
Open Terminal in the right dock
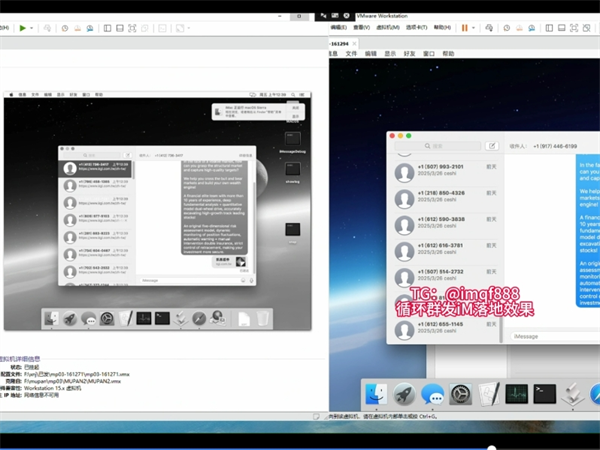[545, 394]
